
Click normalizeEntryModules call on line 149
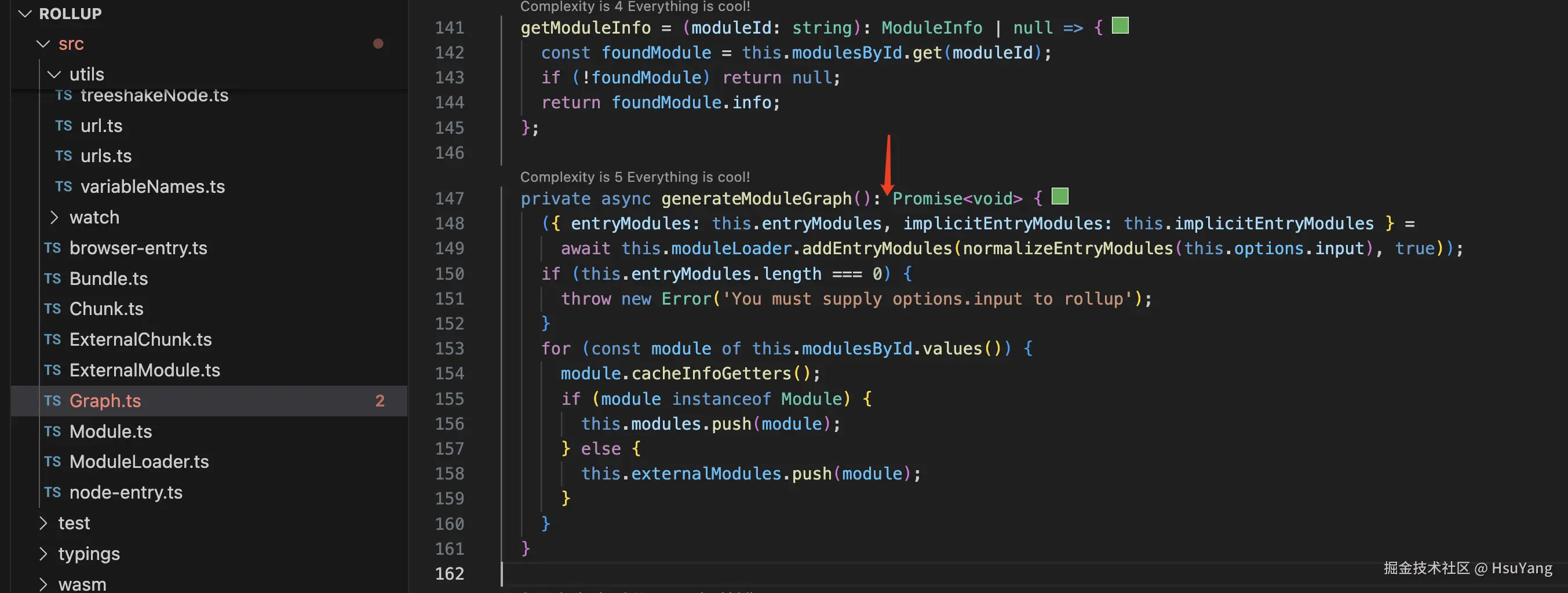(1068, 249)
